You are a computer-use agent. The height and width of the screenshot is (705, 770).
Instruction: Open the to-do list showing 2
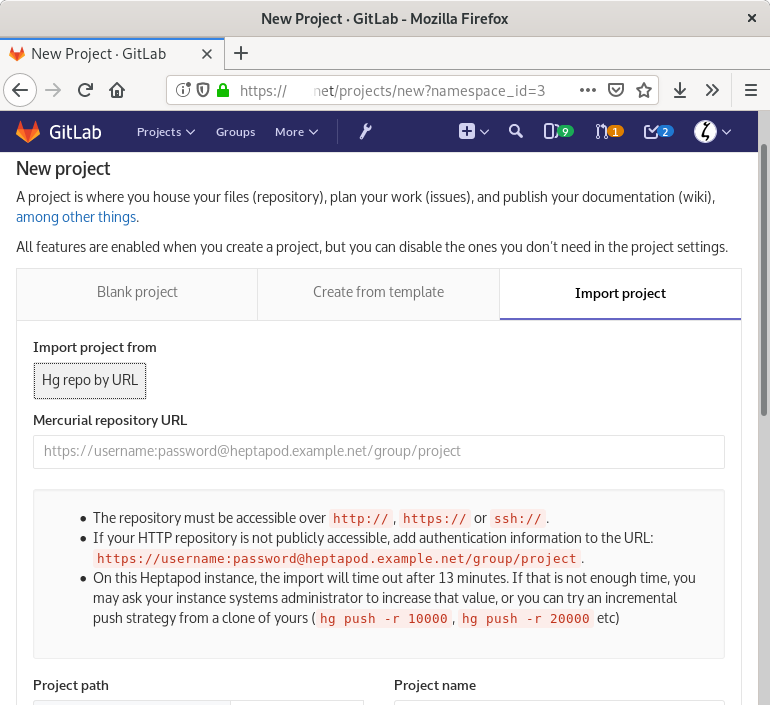[659, 132]
